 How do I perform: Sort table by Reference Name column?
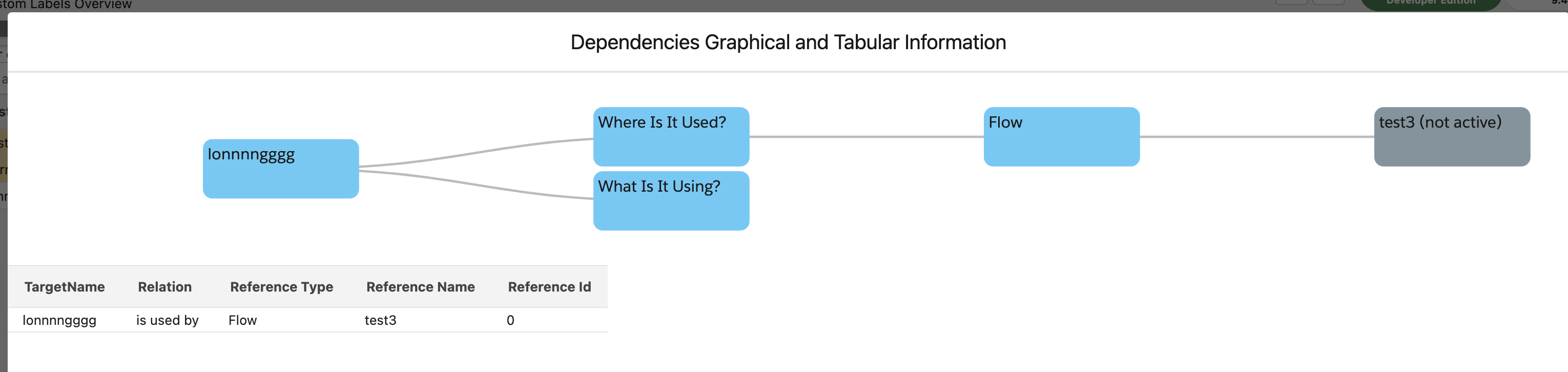click(x=421, y=286)
